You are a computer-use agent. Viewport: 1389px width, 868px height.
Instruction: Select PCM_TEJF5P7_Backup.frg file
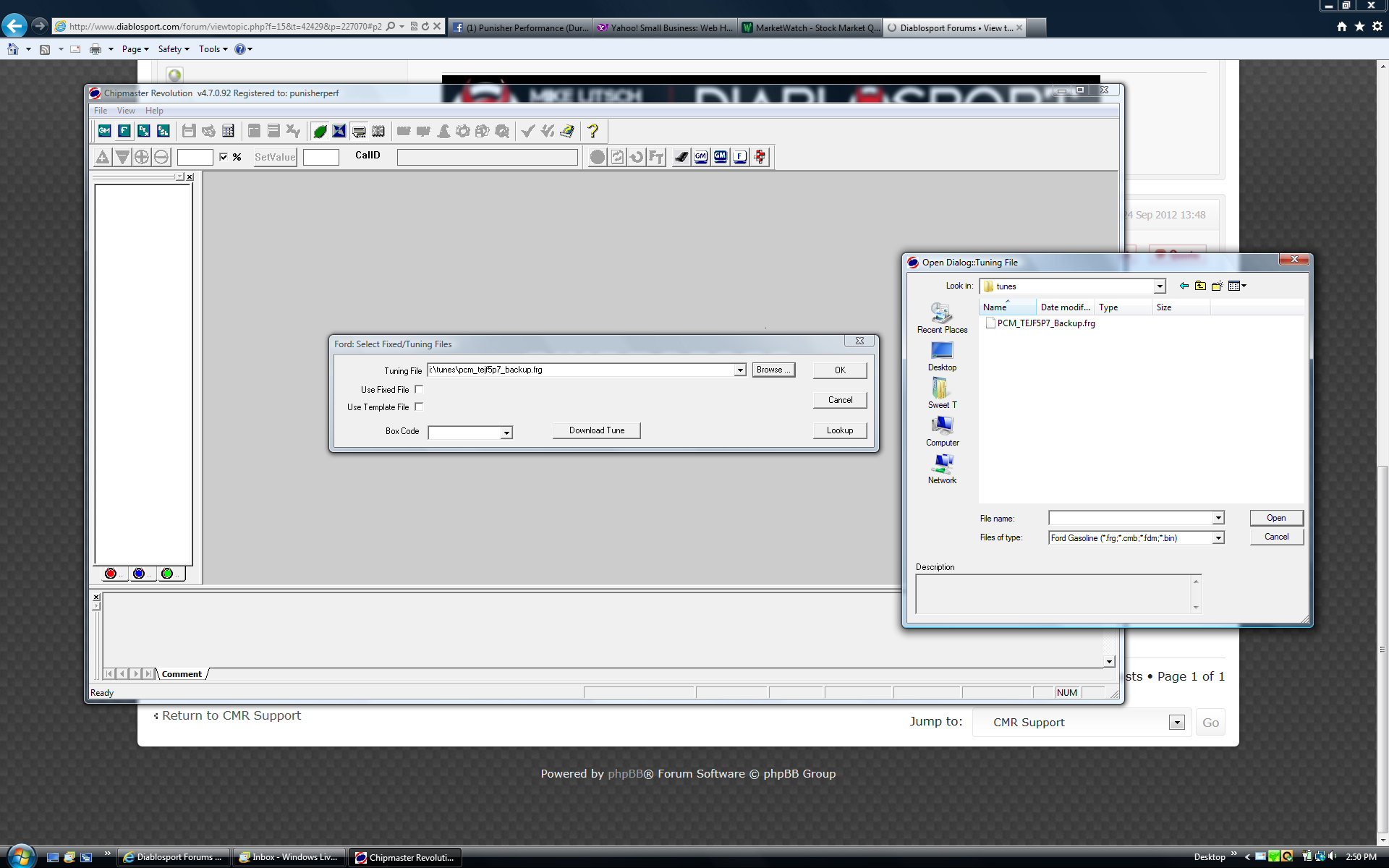click(x=1040, y=323)
